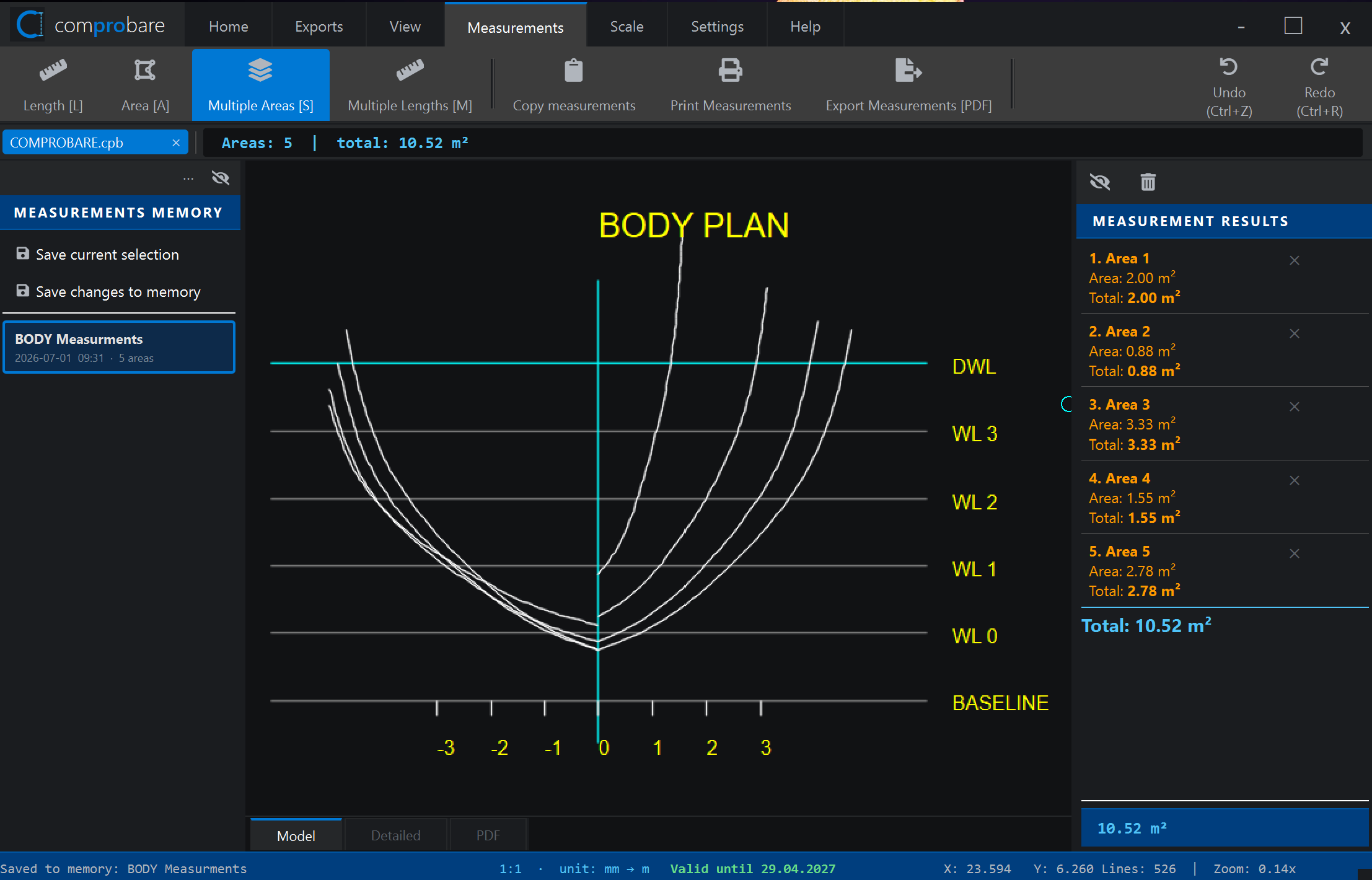Select the Area [A] tool

click(145, 84)
